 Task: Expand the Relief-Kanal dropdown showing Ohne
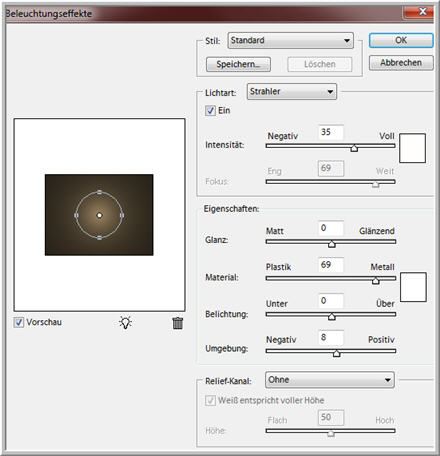click(330, 380)
